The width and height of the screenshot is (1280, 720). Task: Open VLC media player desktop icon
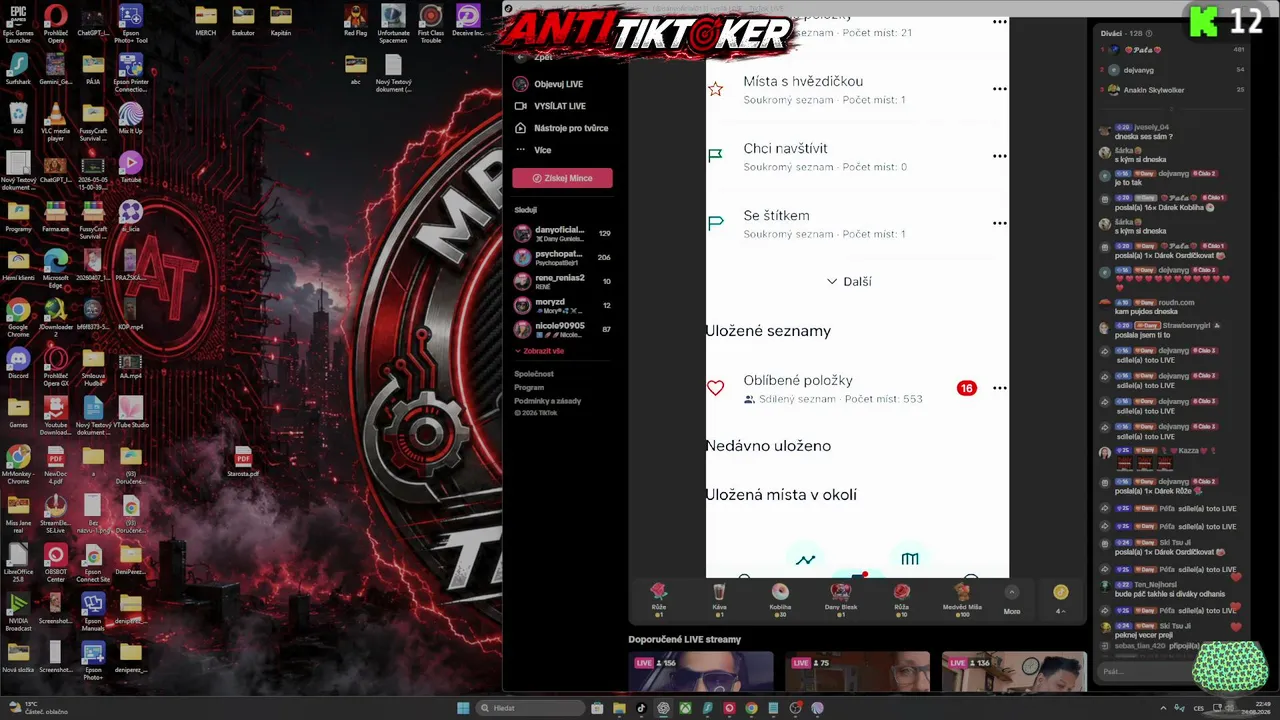(x=56, y=121)
